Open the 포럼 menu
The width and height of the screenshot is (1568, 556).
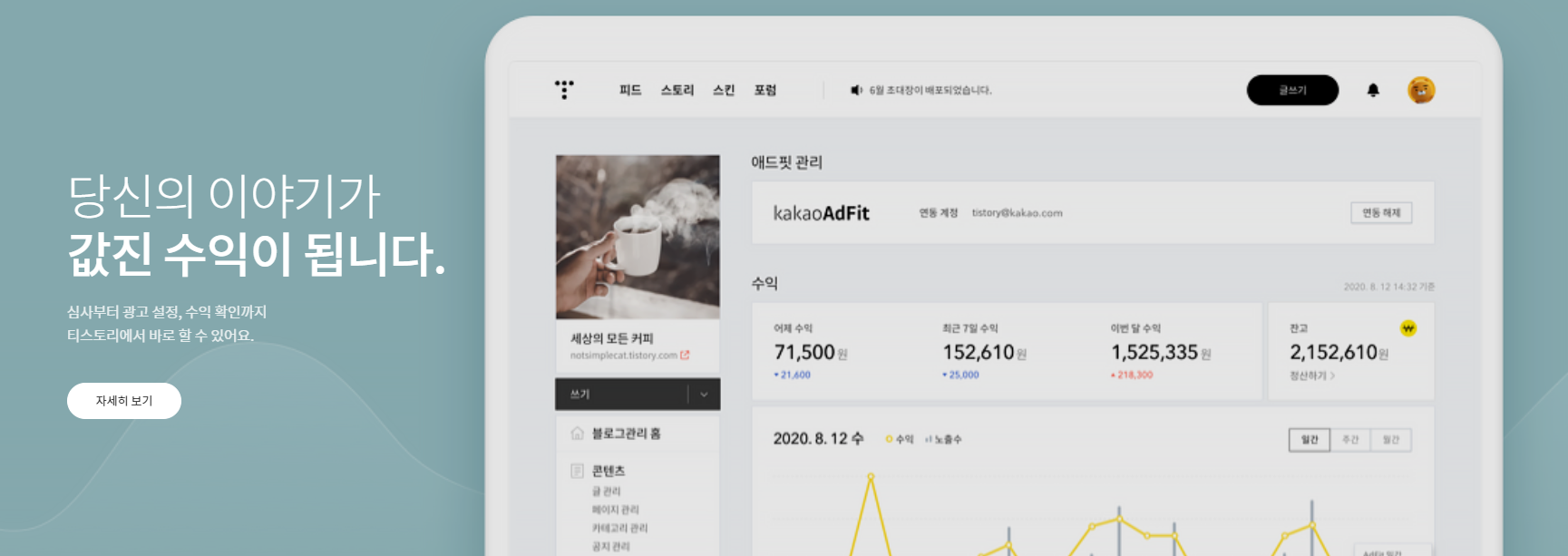[765, 90]
